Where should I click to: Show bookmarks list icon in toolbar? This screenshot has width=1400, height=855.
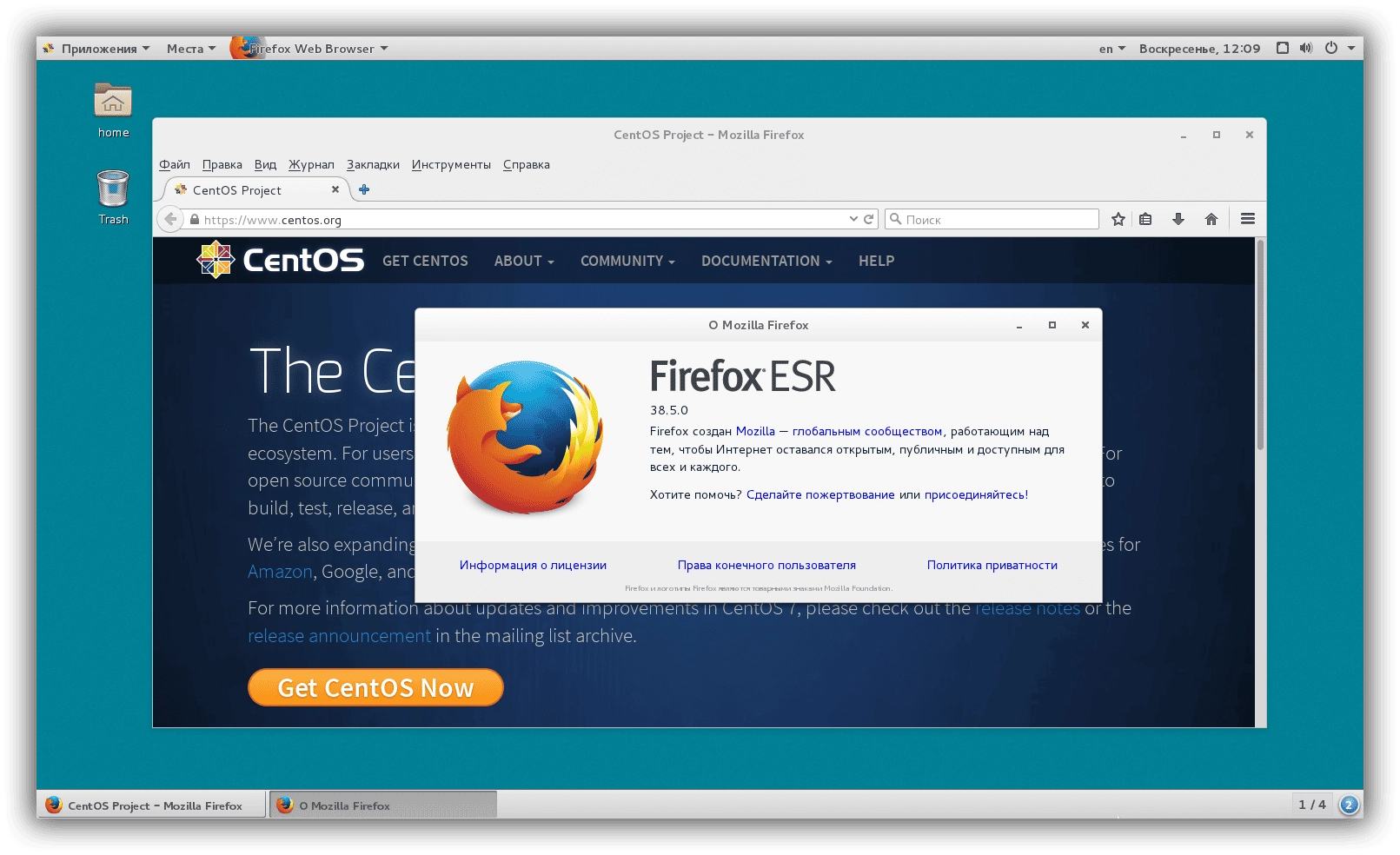point(1145,219)
